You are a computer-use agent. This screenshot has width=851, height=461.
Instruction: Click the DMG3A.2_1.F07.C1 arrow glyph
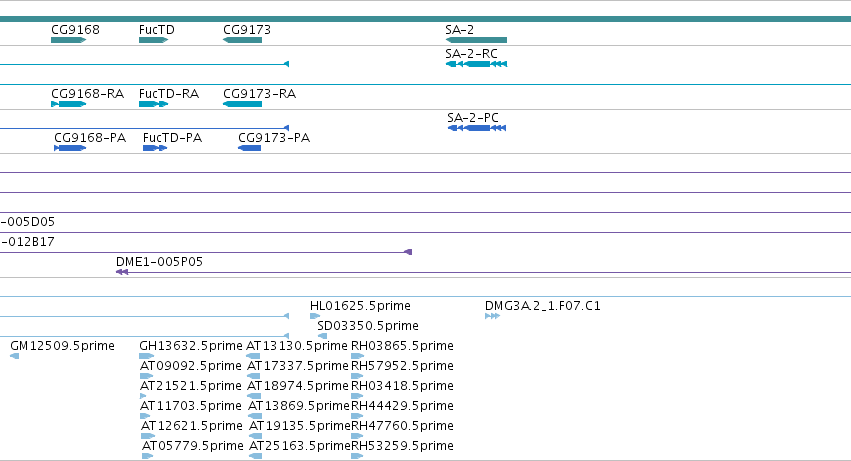coord(492,316)
